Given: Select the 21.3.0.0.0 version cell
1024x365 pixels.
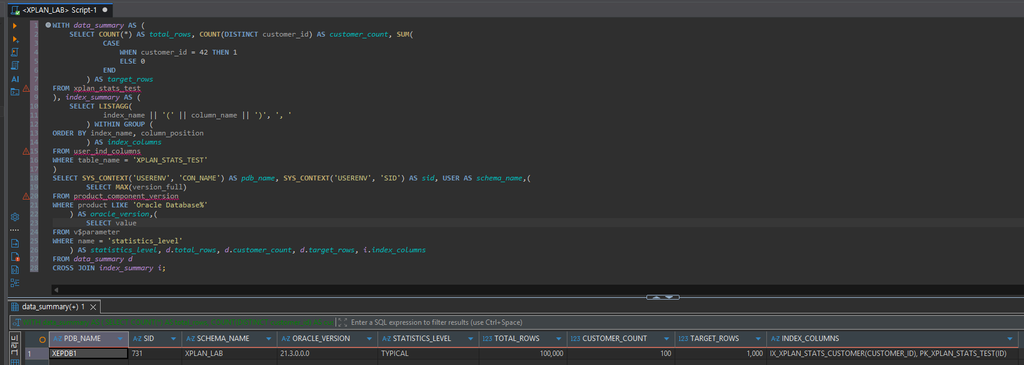Looking at the screenshot, I should tap(327, 353).
